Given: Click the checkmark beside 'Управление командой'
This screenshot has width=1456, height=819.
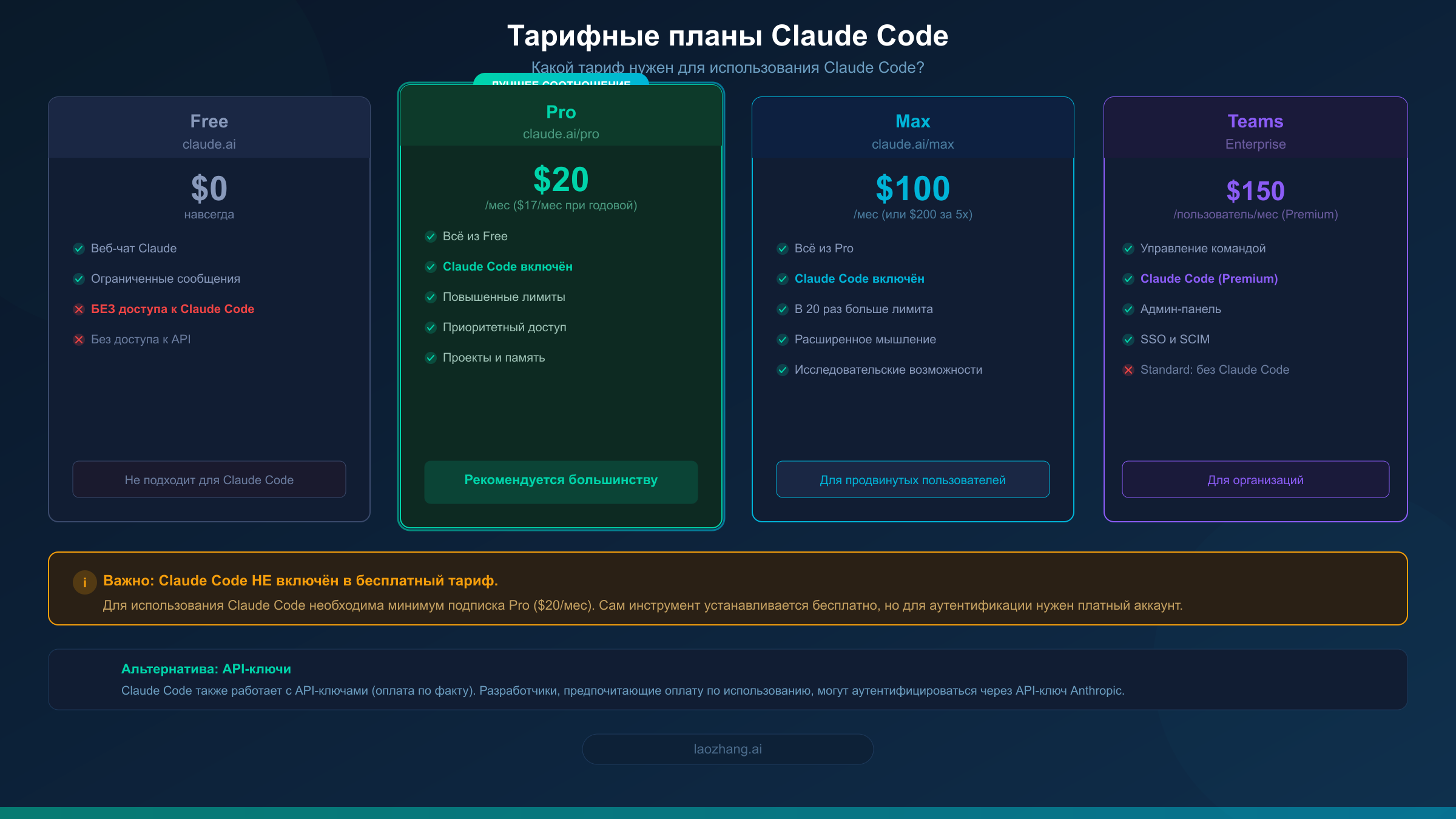Looking at the screenshot, I should coord(1129,248).
